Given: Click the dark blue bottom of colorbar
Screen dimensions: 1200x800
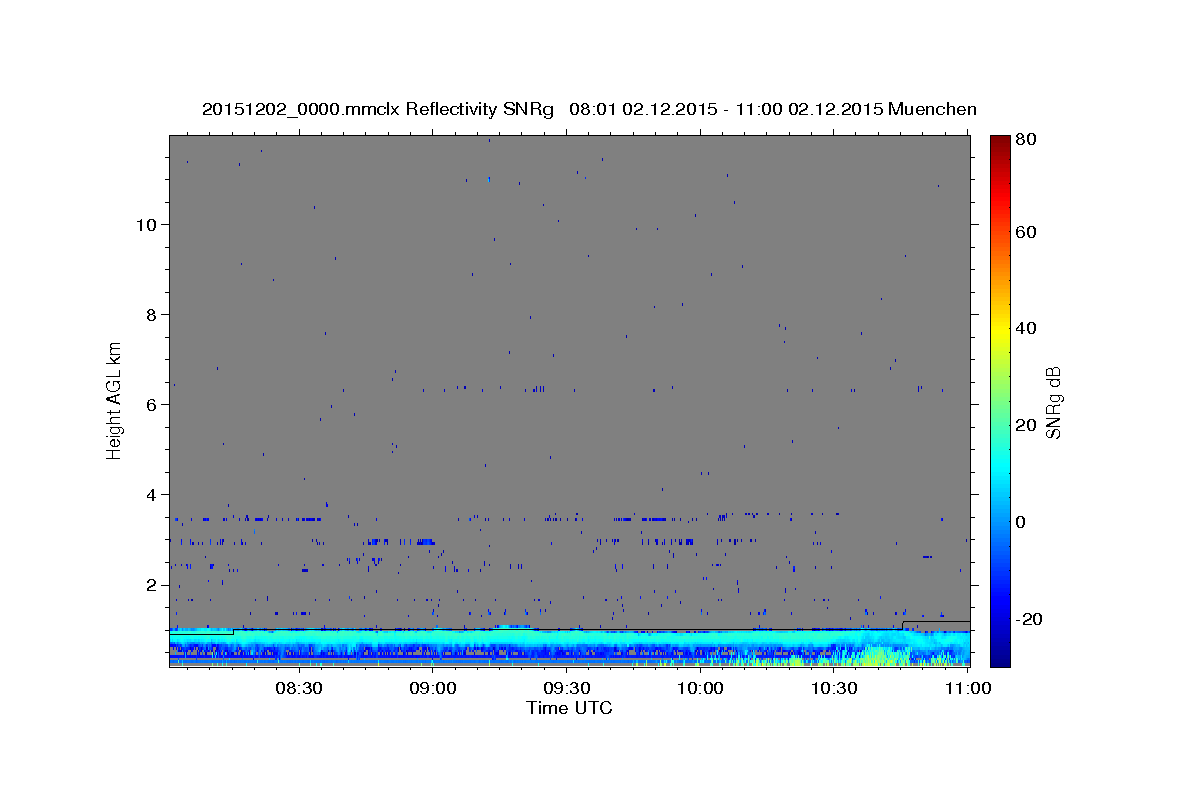Looking at the screenshot, I should (x=1000, y=655).
